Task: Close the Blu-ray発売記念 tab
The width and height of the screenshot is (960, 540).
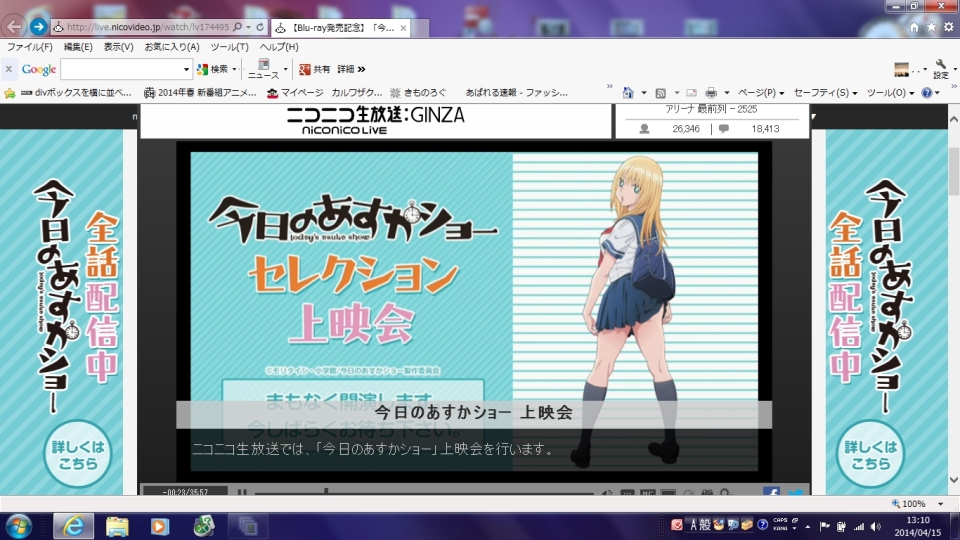Action: click(x=403, y=28)
